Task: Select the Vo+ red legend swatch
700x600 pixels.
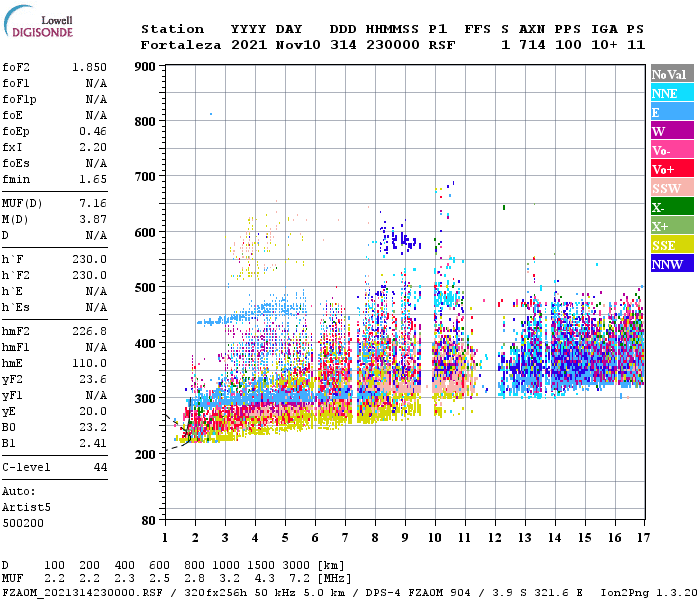Action: (672, 169)
